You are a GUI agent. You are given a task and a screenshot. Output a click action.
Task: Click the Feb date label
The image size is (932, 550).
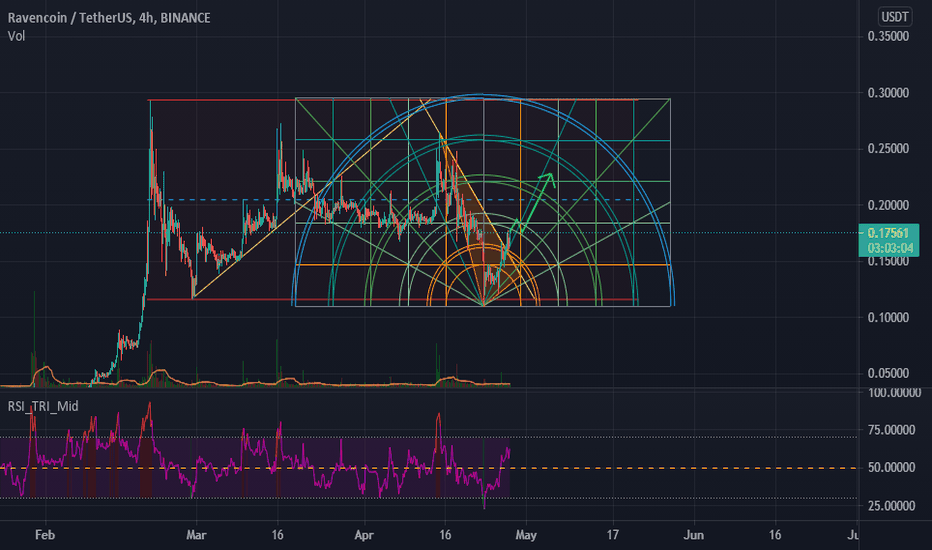(x=45, y=535)
